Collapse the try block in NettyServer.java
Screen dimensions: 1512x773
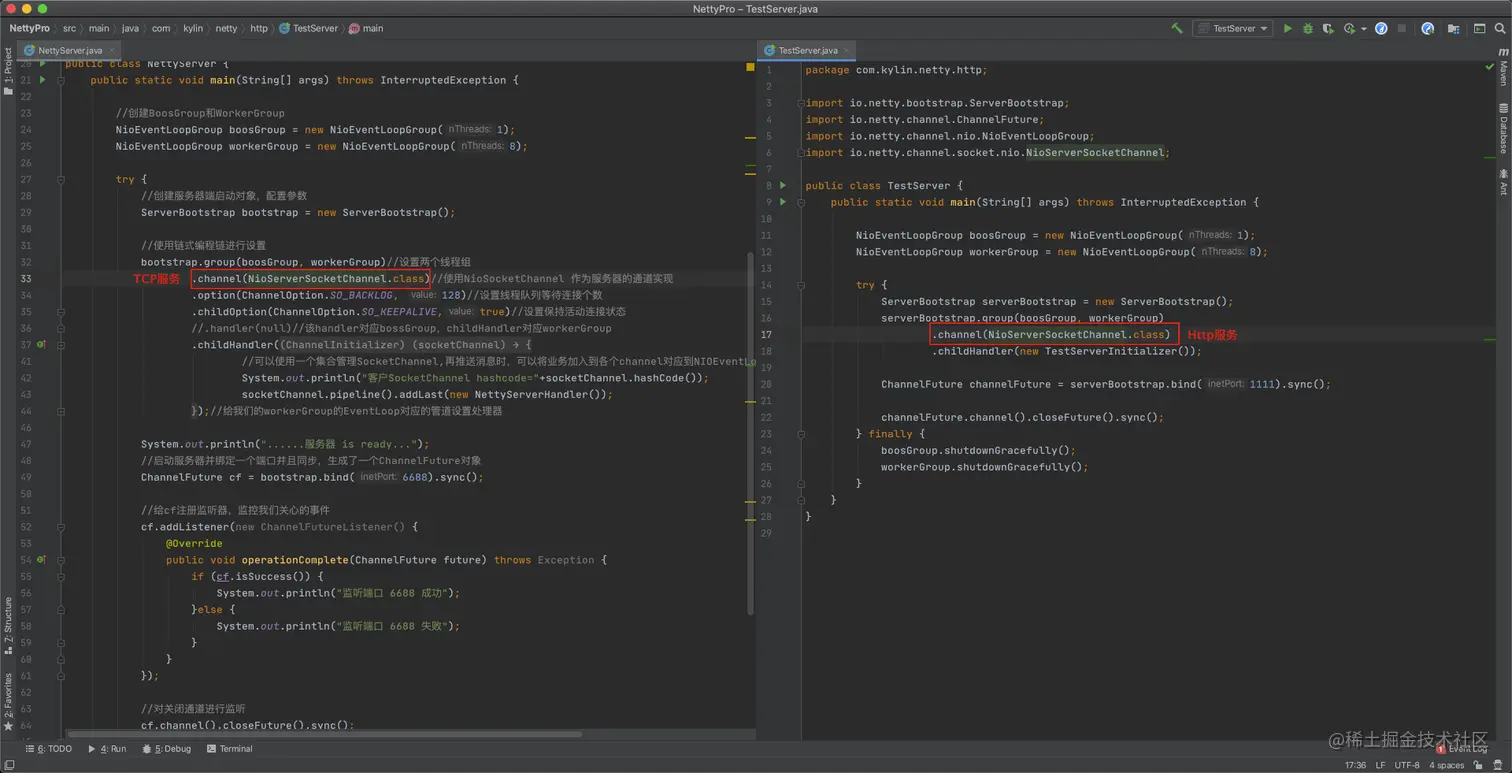(61, 180)
